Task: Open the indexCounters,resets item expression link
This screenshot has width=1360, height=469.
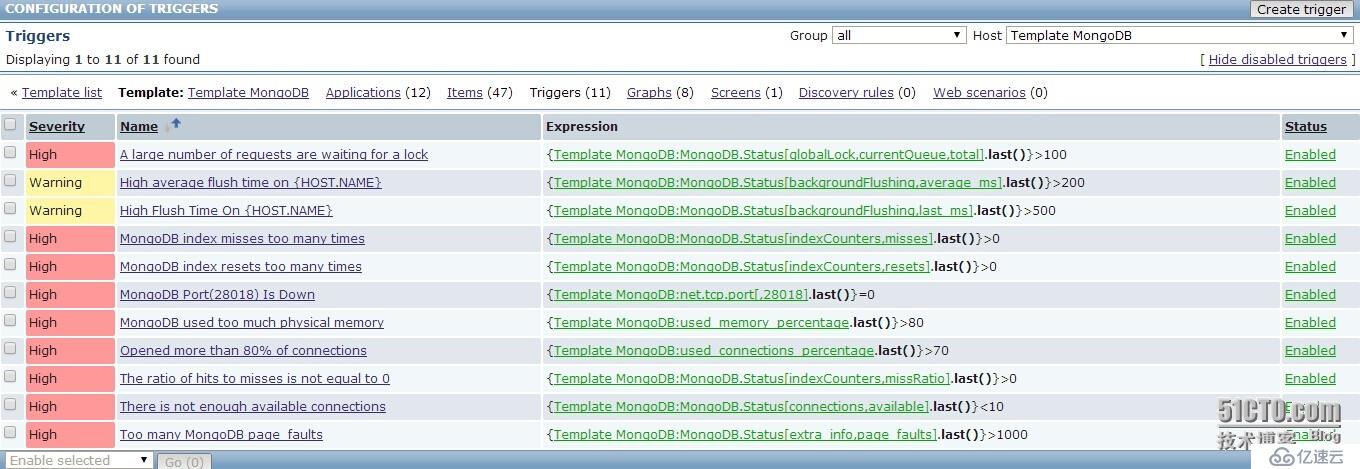Action: pyautogui.click(x=741, y=266)
